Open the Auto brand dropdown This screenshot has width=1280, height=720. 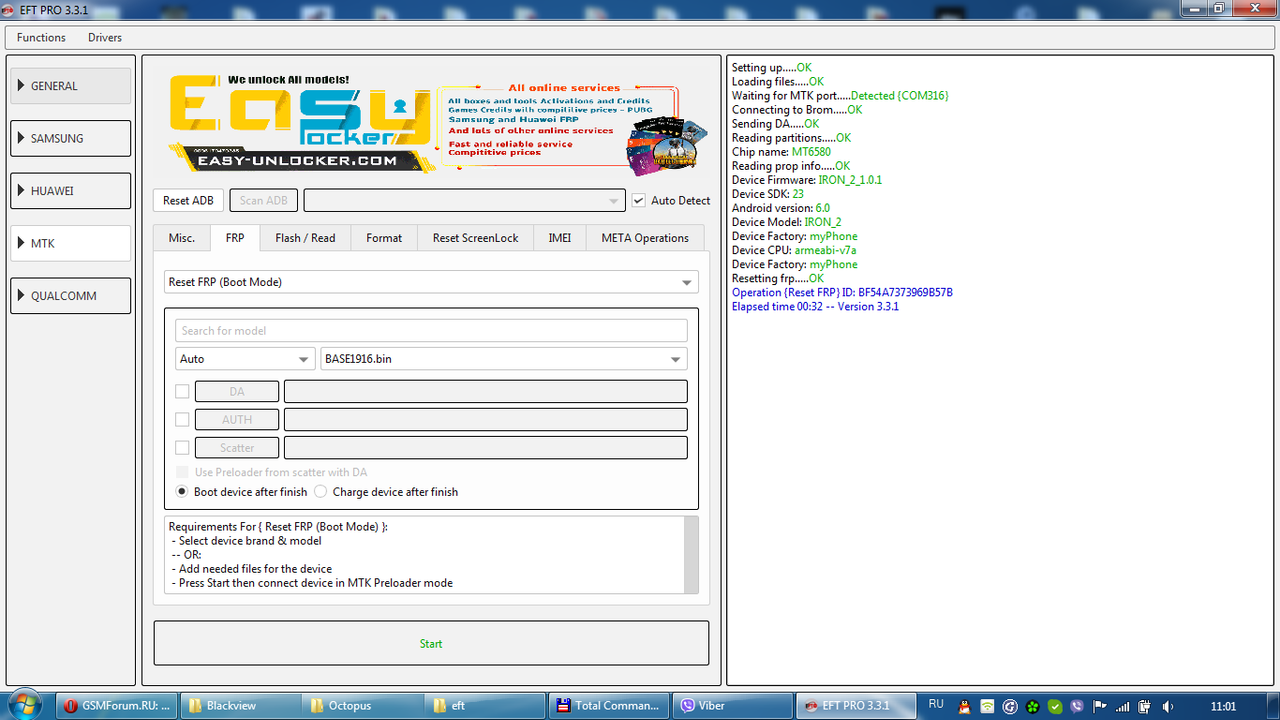coord(245,359)
